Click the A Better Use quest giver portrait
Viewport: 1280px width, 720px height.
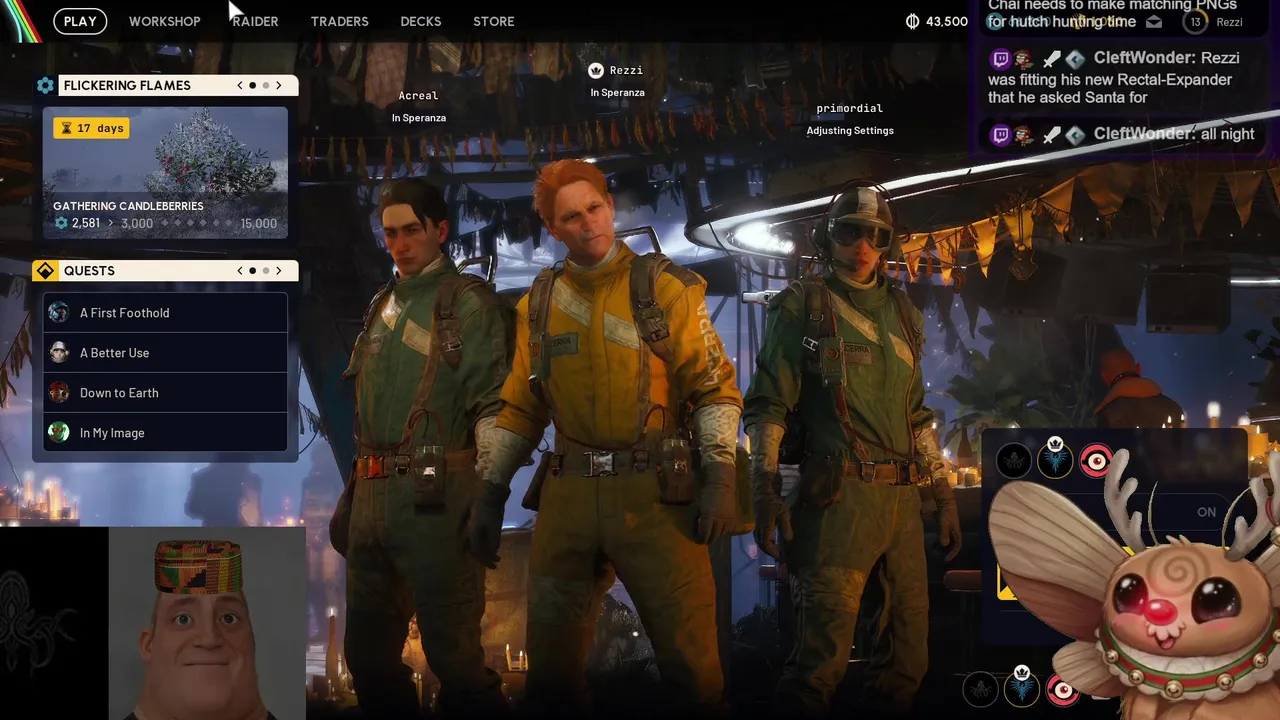pyautogui.click(x=59, y=353)
